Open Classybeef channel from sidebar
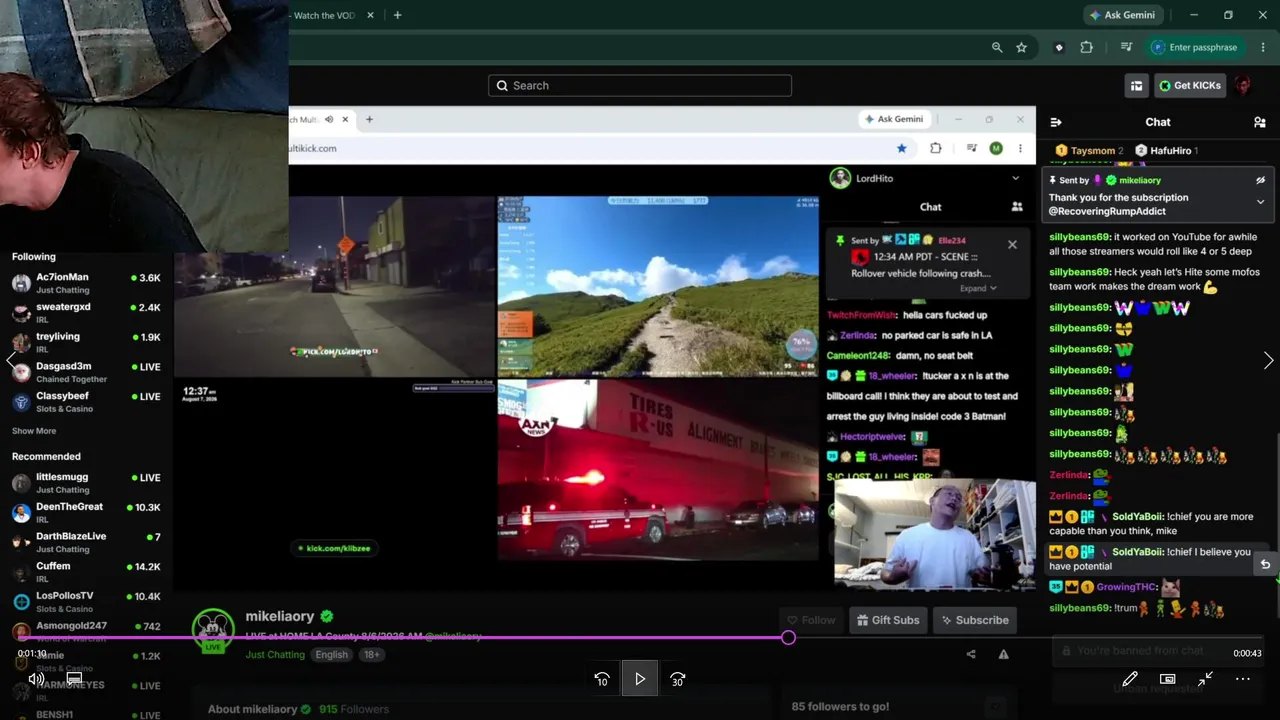The width and height of the screenshot is (1280, 720). click(x=86, y=402)
